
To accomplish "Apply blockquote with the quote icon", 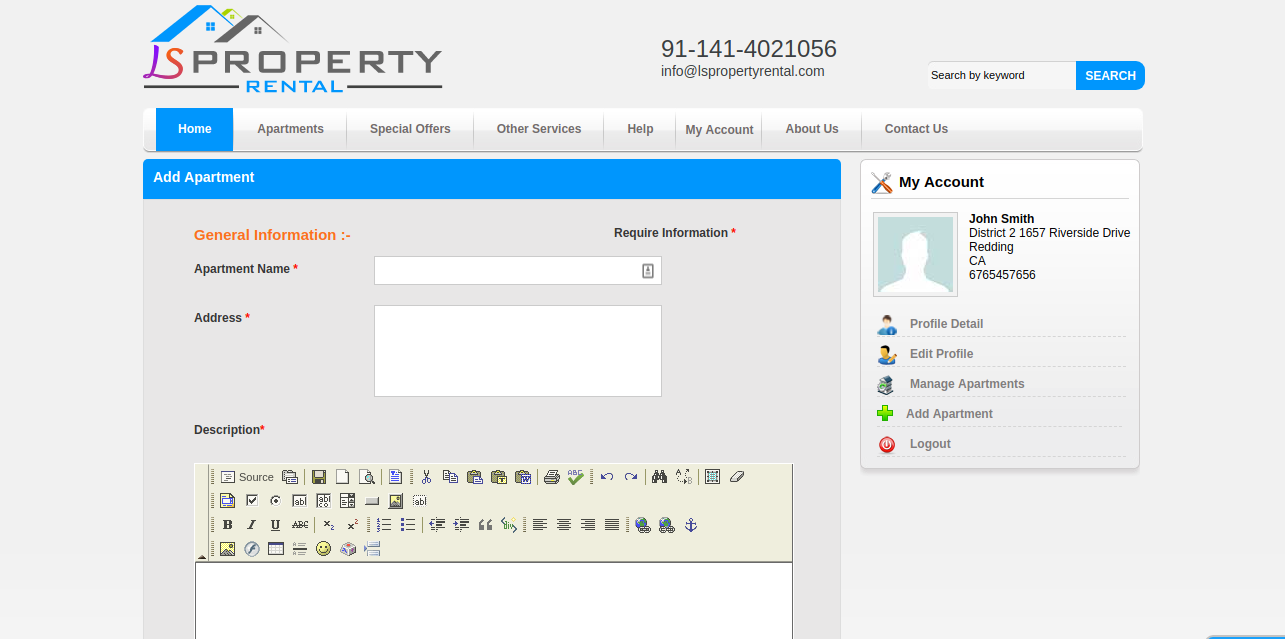I will click(485, 525).
